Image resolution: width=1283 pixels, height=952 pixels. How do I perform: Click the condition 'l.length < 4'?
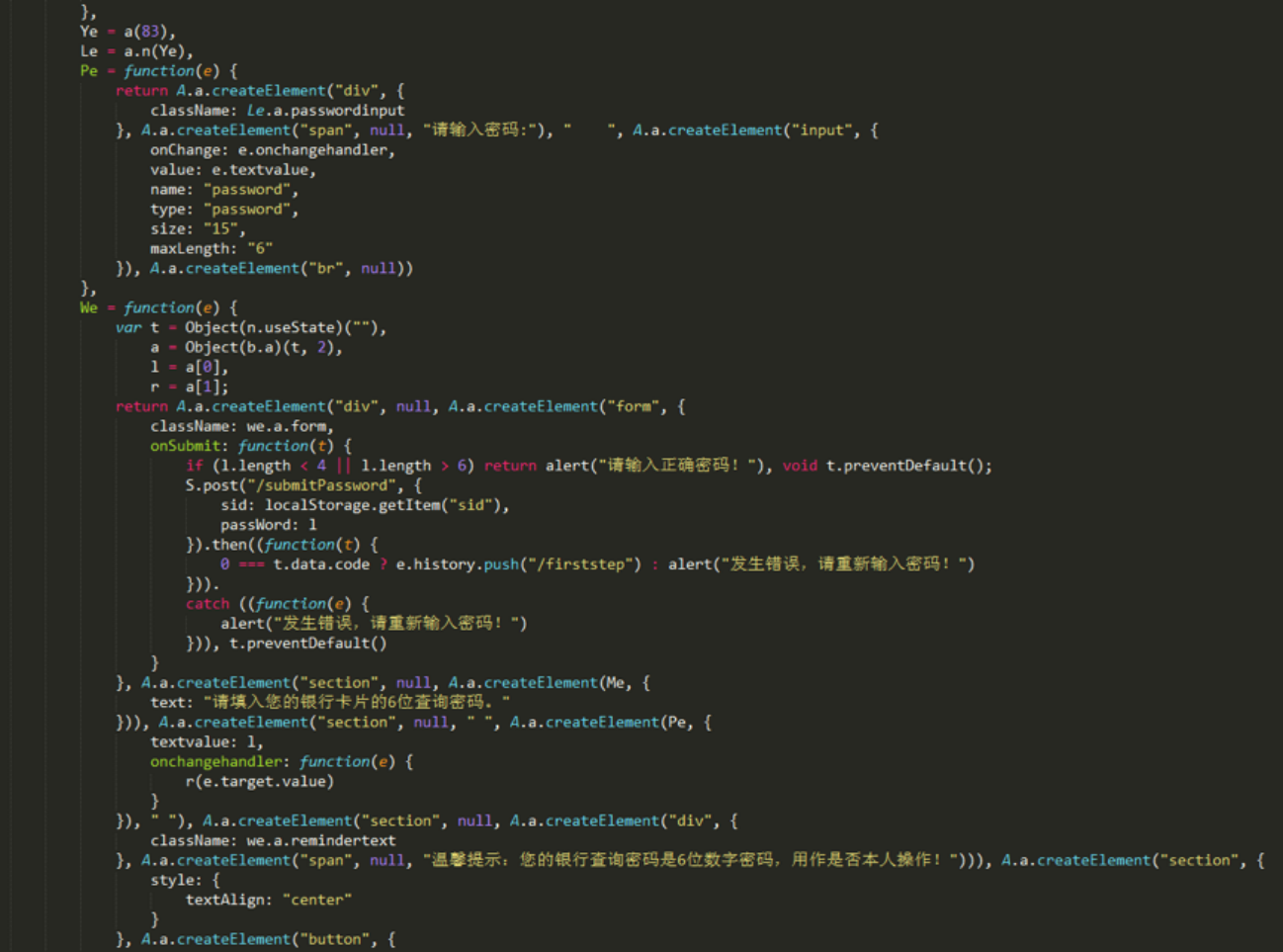274,467
